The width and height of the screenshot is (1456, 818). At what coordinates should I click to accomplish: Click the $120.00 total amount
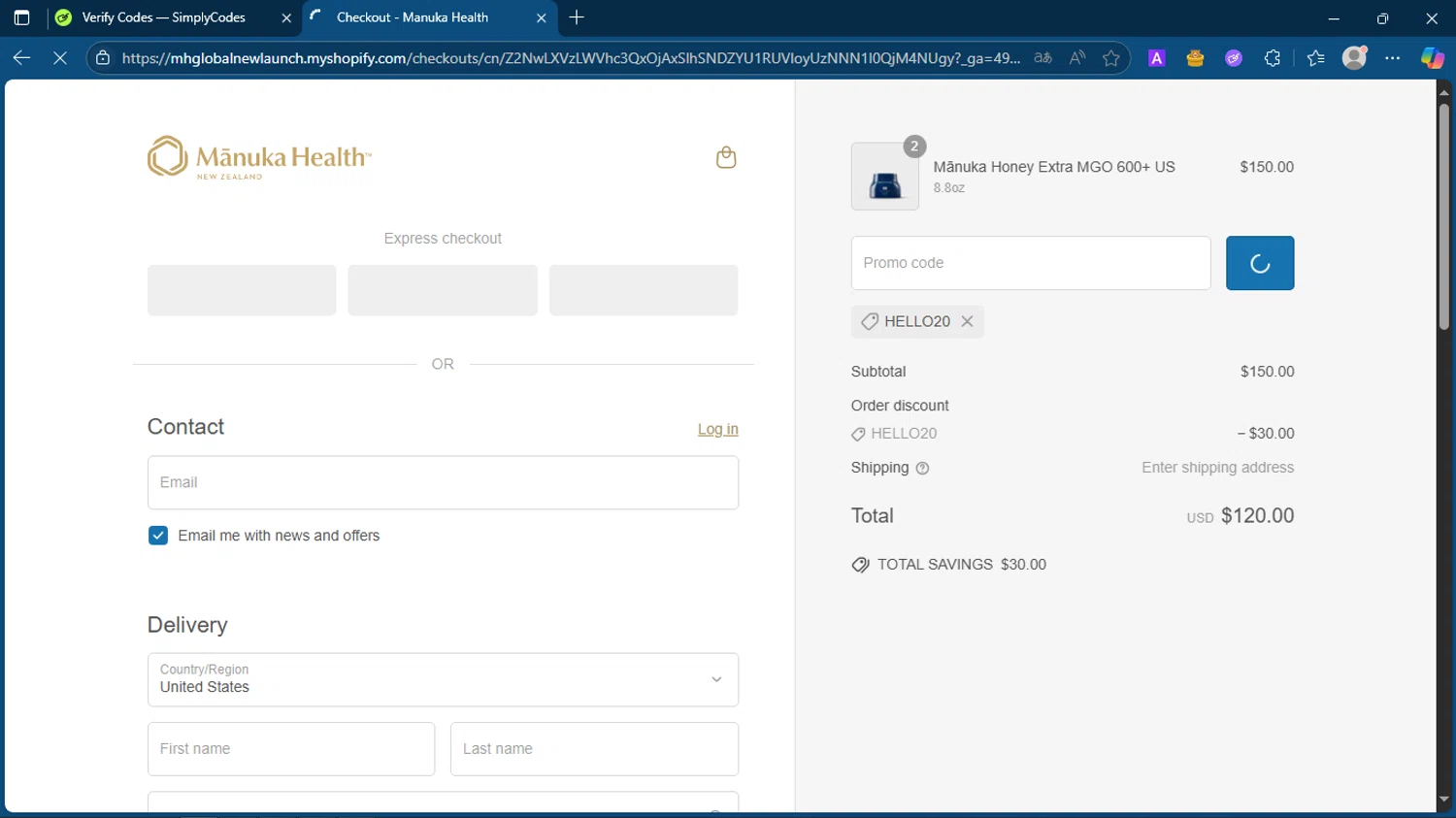pyautogui.click(x=1257, y=516)
